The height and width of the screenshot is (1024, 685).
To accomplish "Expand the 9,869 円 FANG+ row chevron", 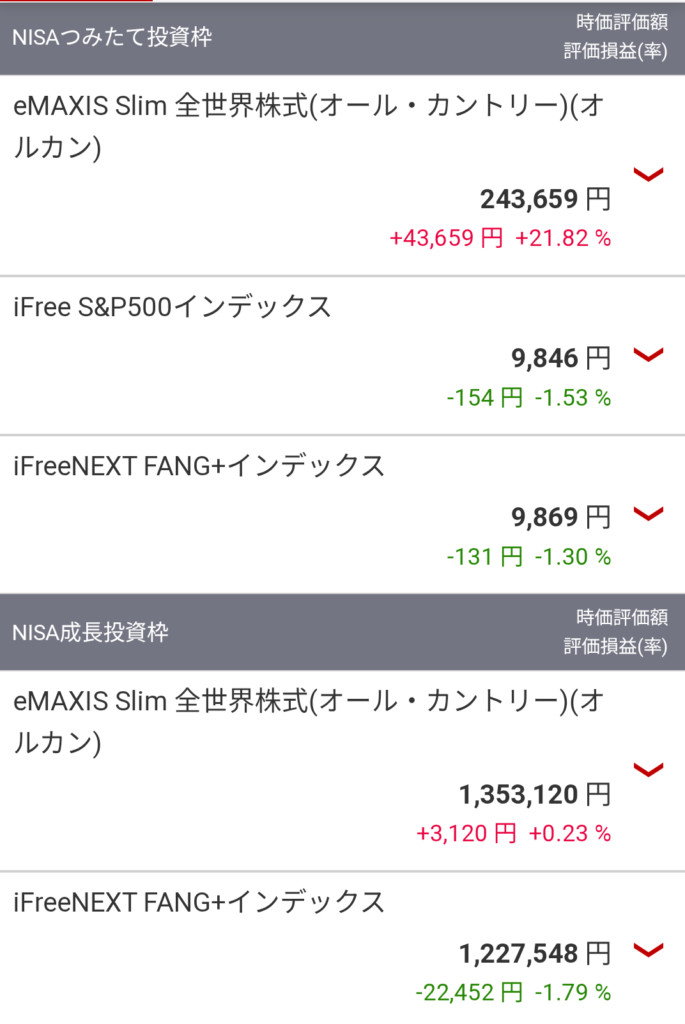I will click(649, 514).
